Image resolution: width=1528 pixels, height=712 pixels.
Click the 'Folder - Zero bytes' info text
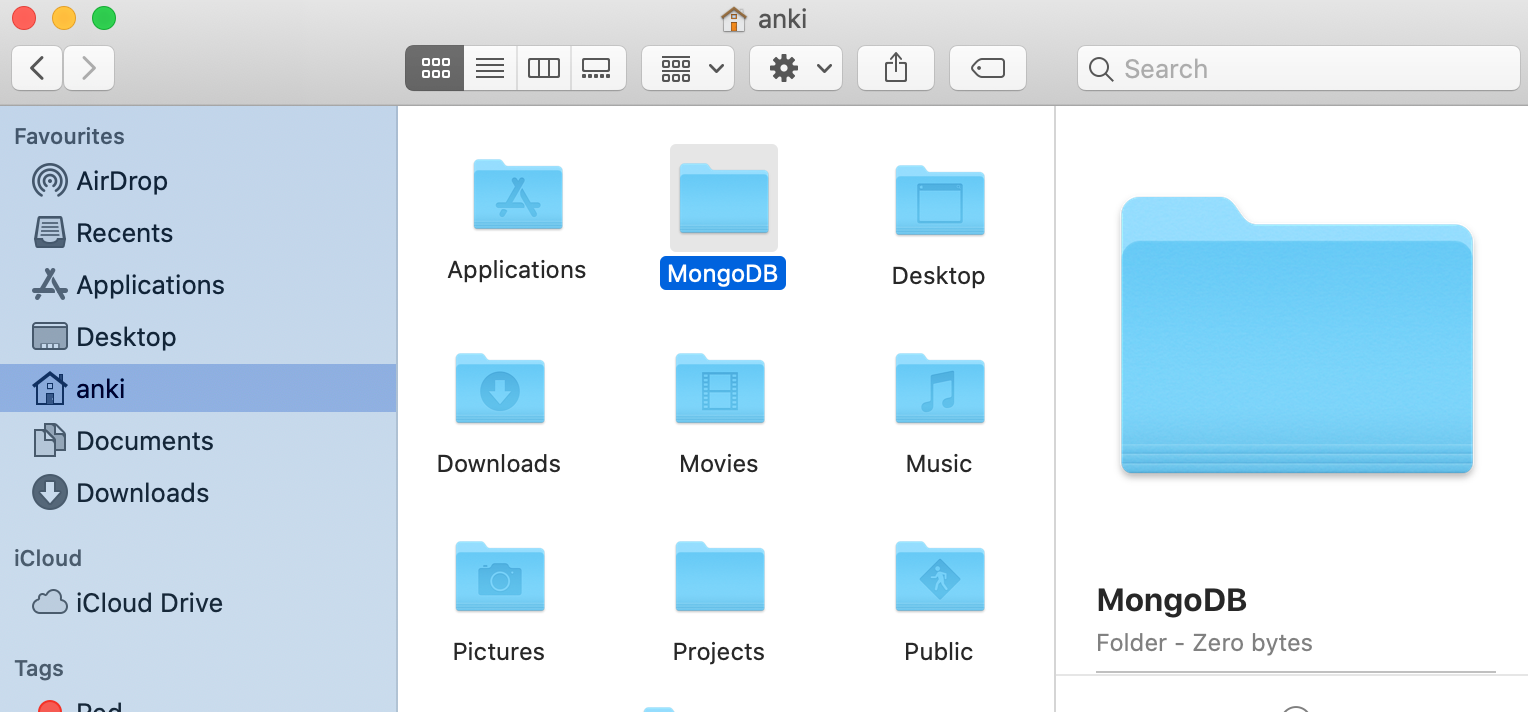coord(1204,643)
